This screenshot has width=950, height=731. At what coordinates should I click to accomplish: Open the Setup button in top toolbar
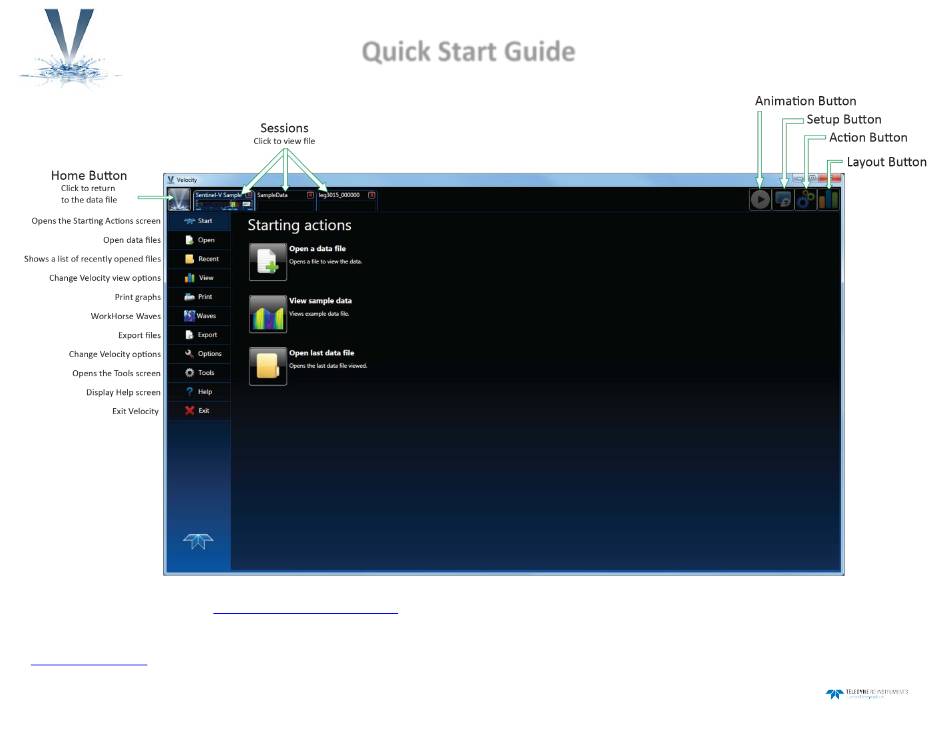pos(783,199)
